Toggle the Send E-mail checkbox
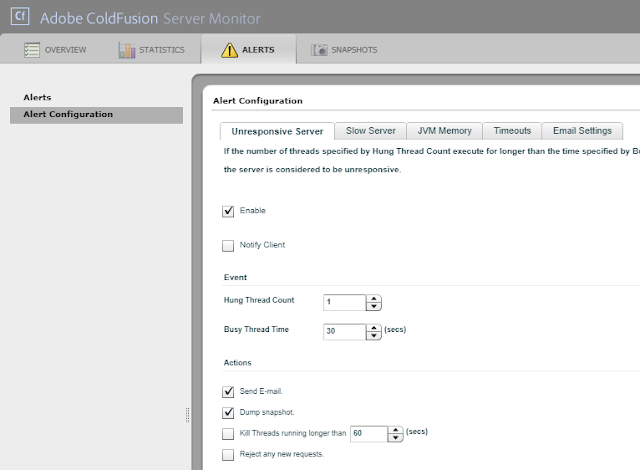 pos(228,391)
